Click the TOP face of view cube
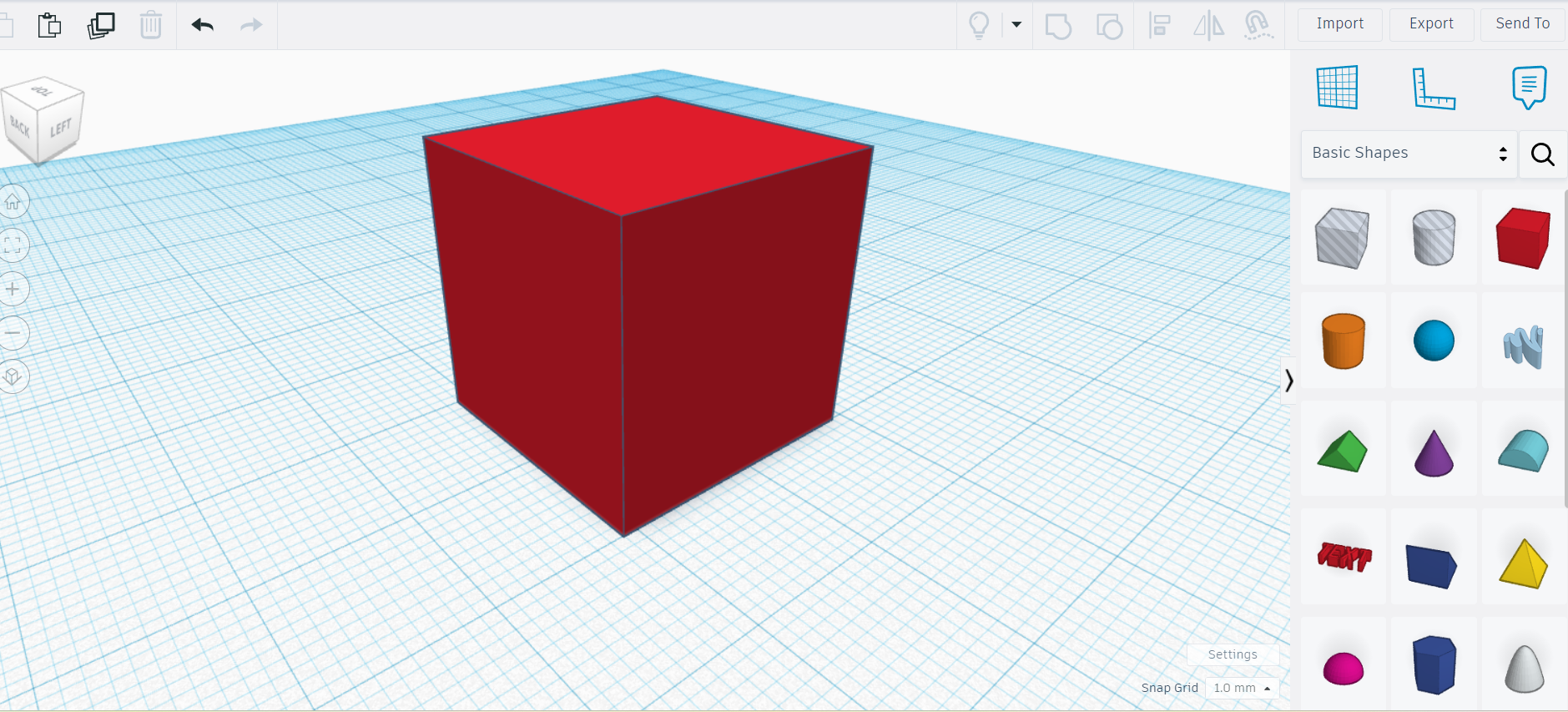 [43, 89]
